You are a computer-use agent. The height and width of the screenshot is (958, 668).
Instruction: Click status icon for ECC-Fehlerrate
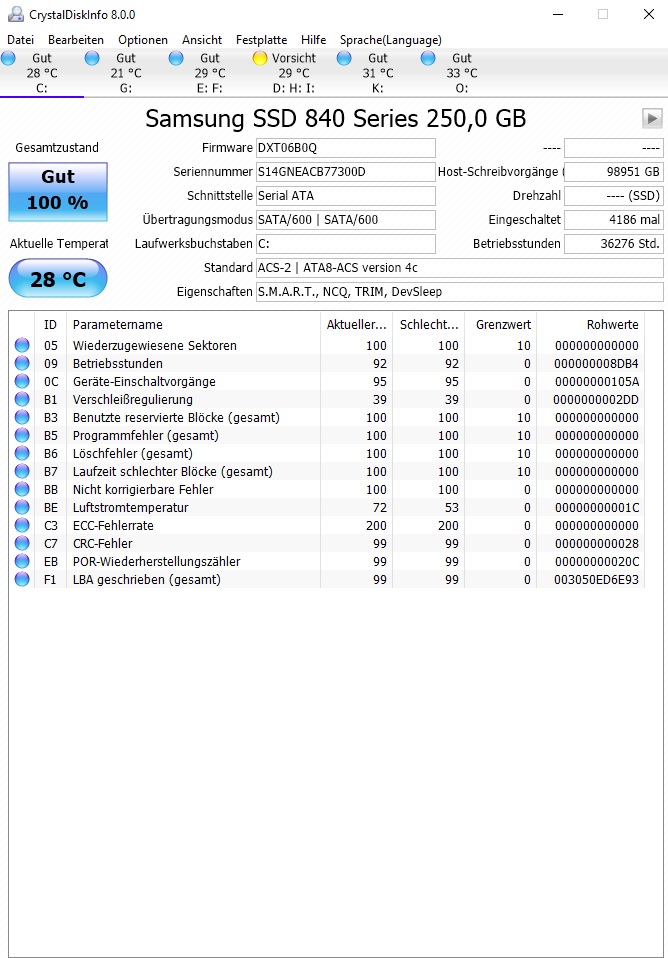[x=22, y=525]
